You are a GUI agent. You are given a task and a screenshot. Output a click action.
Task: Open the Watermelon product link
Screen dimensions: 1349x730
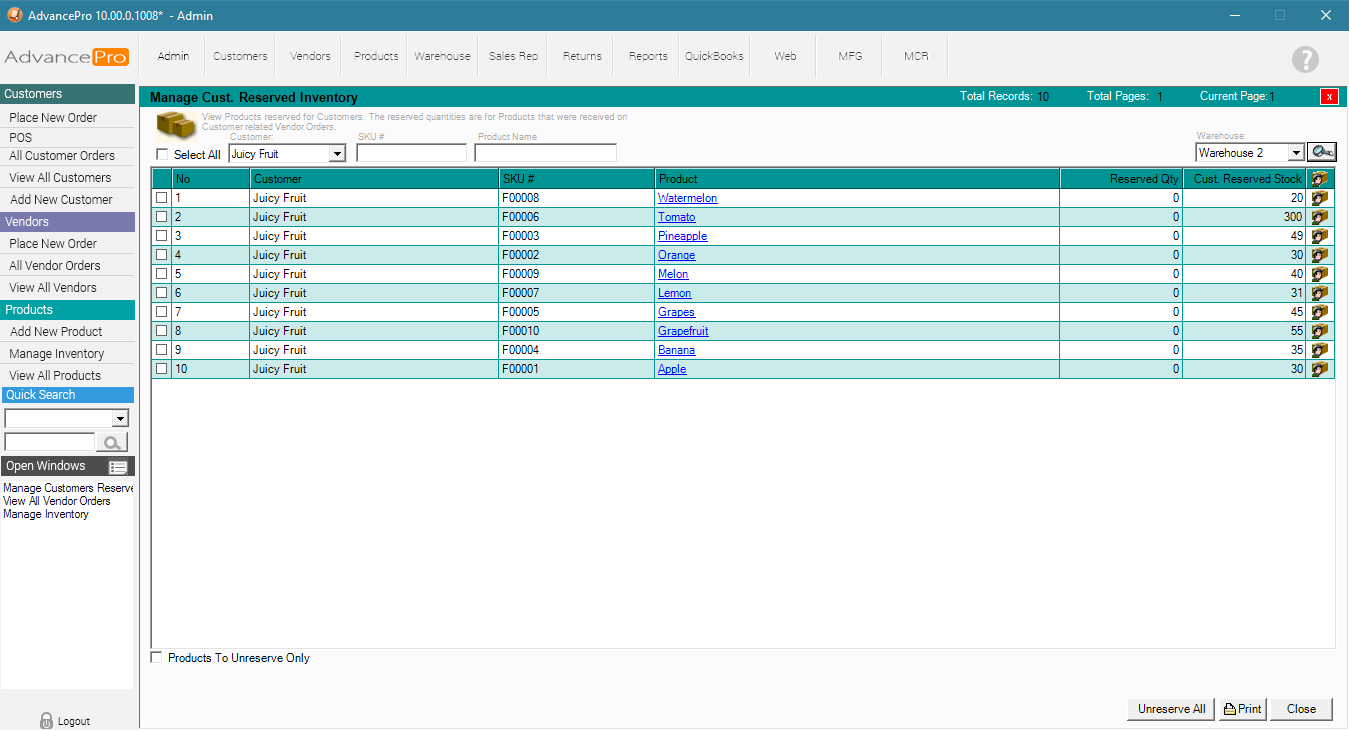pyautogui.click(x=687, y=198)
